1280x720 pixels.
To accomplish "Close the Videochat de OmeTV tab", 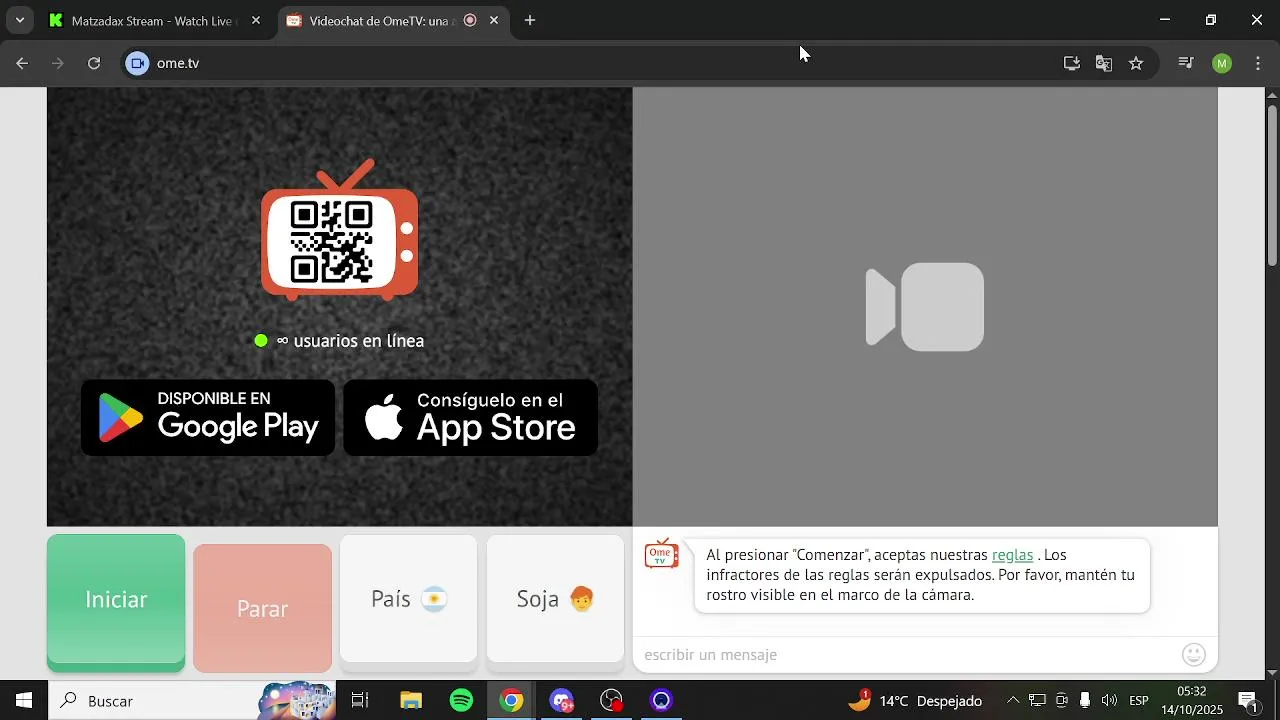I will coord(494,20).
